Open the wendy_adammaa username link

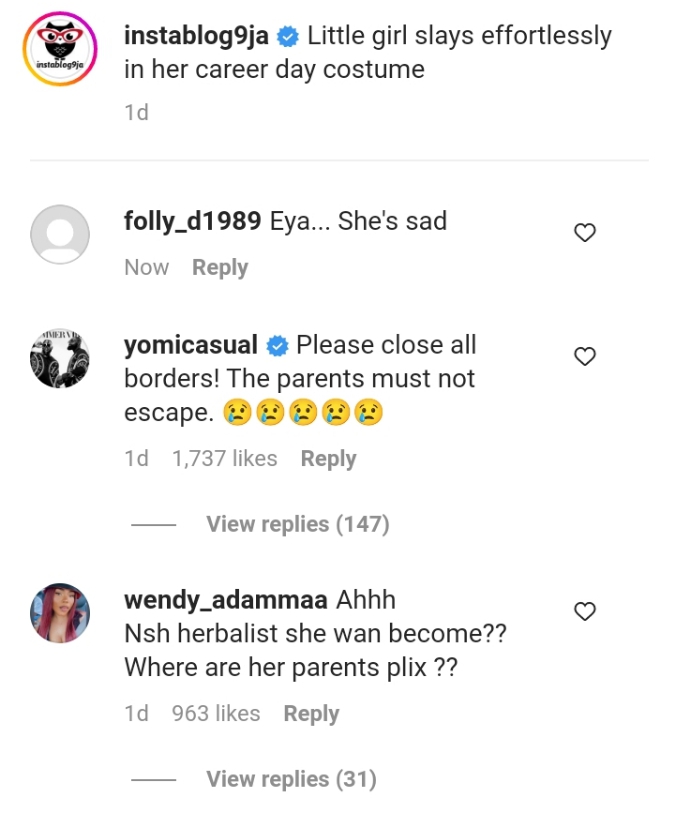pyautogui.click(x=225, y=600)
